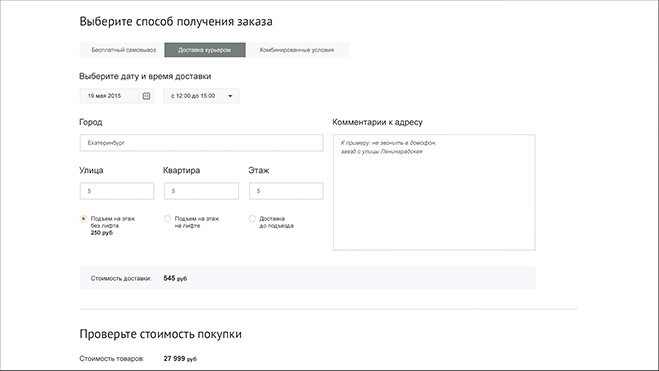Click the "Доставка до подъезда" label text
Image resolution: width=659 pixels, height=371 pixels.
276,222
